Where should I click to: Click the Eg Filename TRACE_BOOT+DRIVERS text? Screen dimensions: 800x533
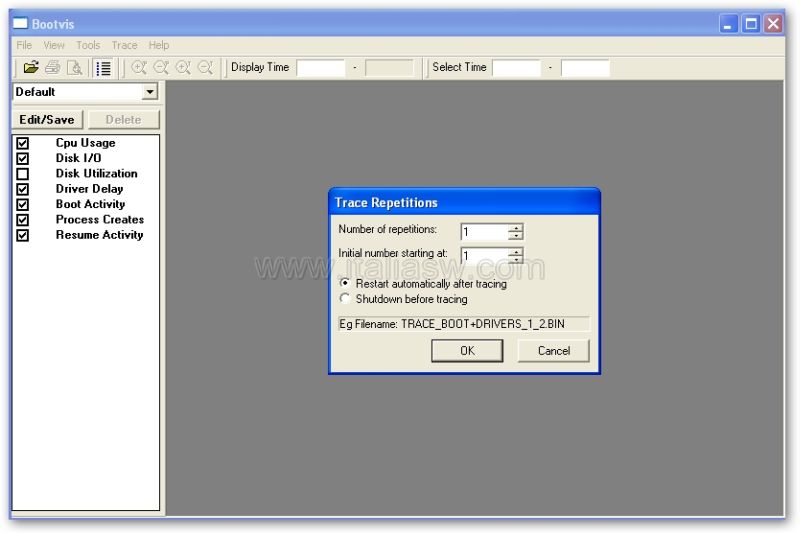pyautogui.click(x=452, y=324)
